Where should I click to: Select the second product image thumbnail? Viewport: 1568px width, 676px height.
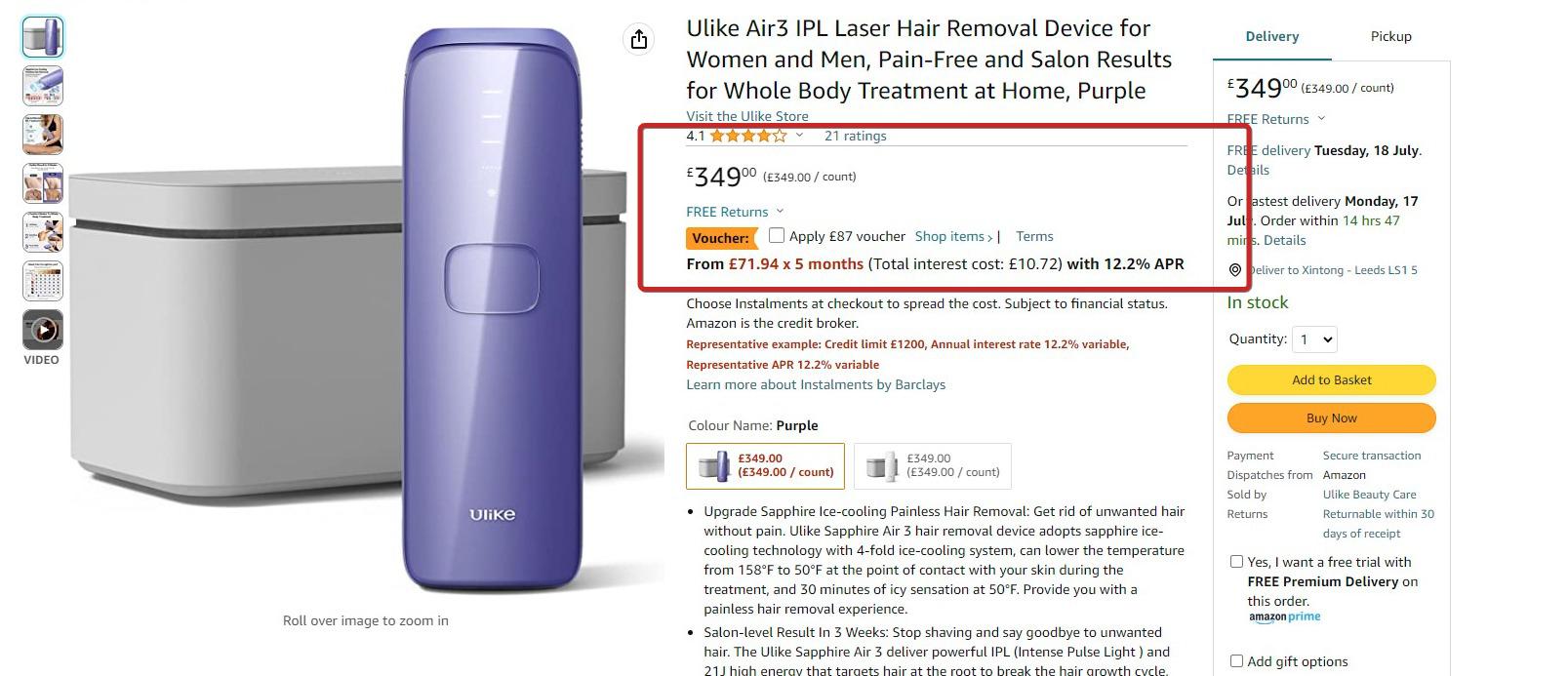[43, 86]
